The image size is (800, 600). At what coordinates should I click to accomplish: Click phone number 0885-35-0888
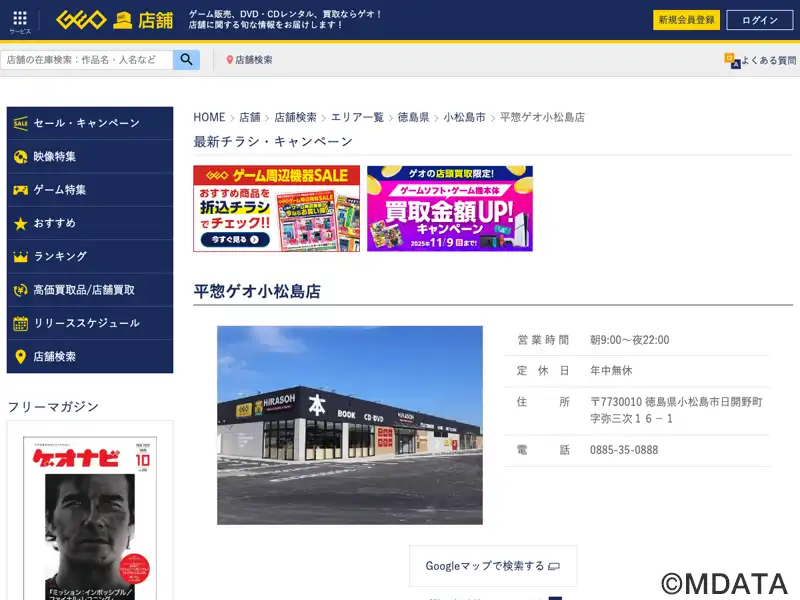(x=624, y=450)
